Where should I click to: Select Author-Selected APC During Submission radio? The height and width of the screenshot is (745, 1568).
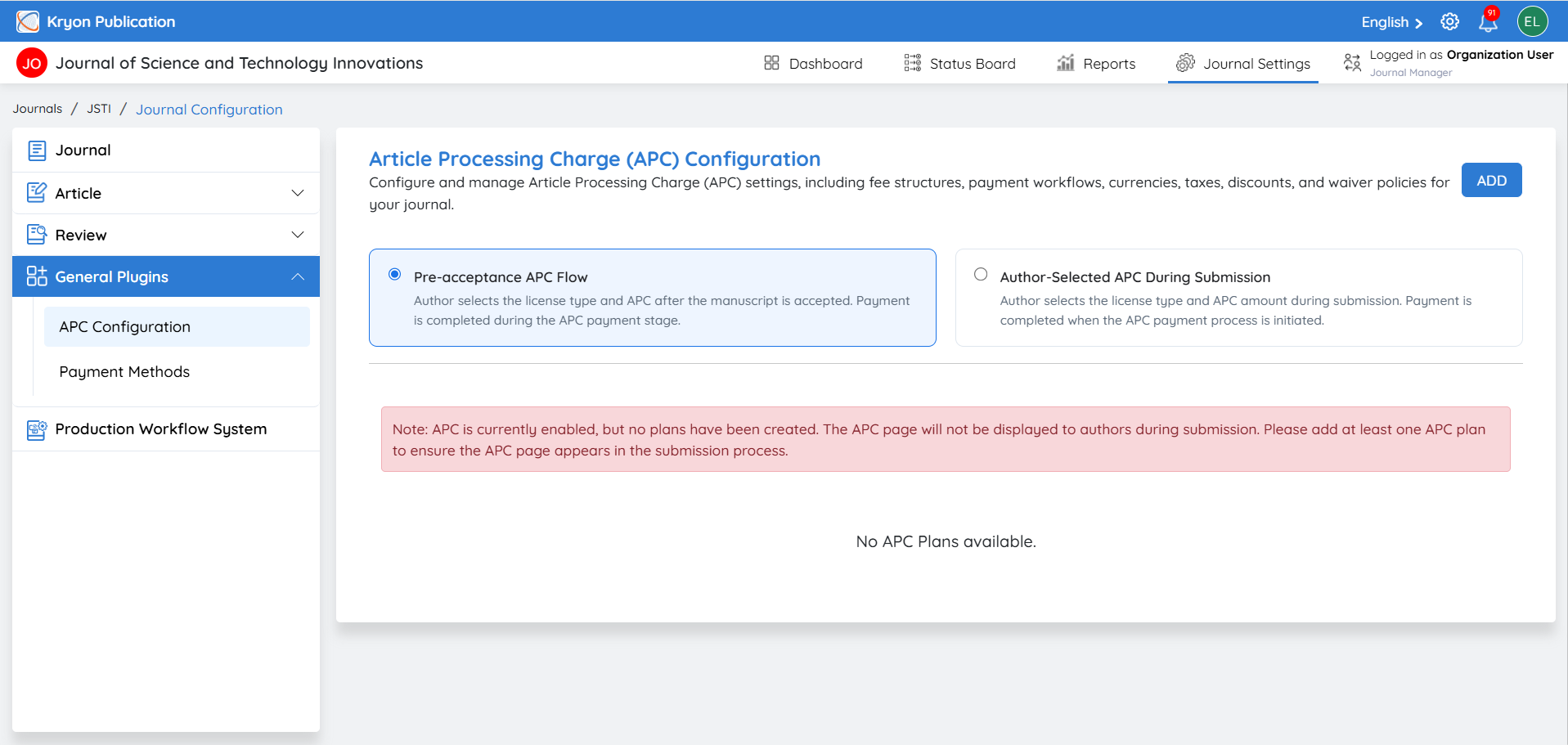click(x=981, y=275)
